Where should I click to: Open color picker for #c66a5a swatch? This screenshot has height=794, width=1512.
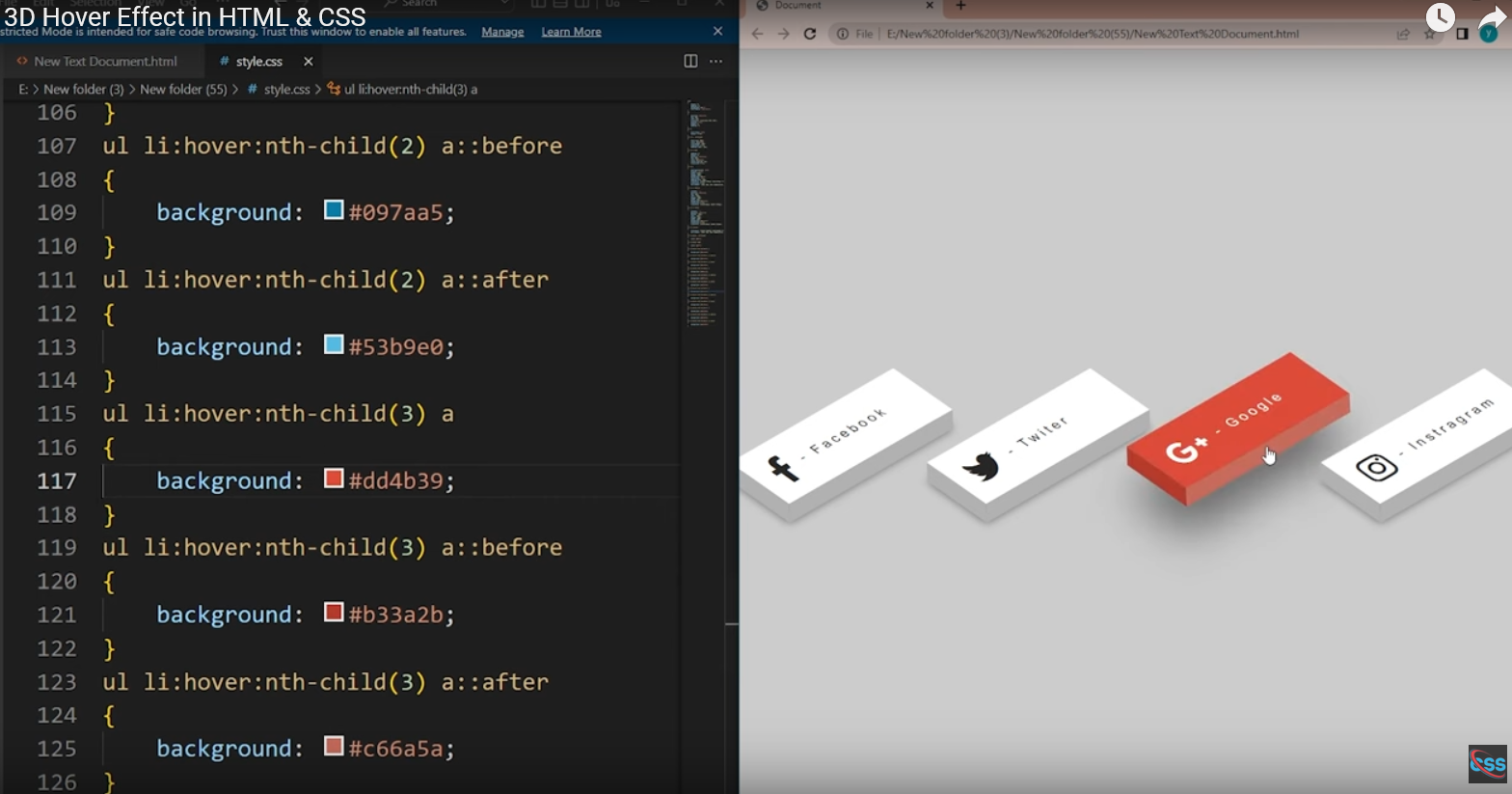click(x=334, y=747)
